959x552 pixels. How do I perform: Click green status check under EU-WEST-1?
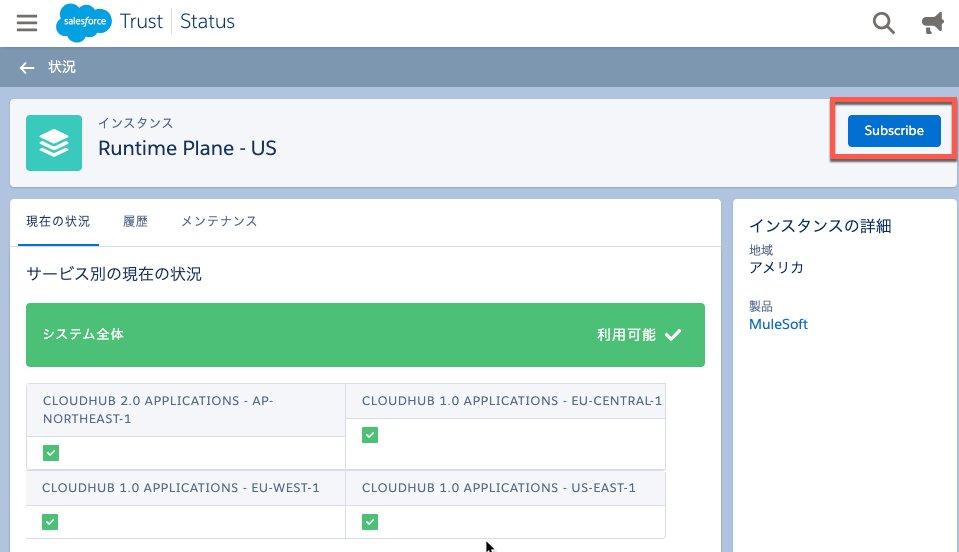pyautogui.click(x=50, y=522)
